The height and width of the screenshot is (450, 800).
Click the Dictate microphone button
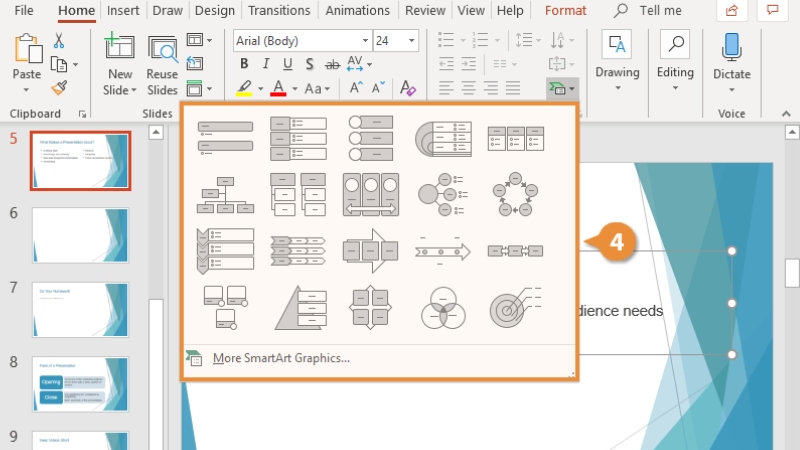coord(732,62)
